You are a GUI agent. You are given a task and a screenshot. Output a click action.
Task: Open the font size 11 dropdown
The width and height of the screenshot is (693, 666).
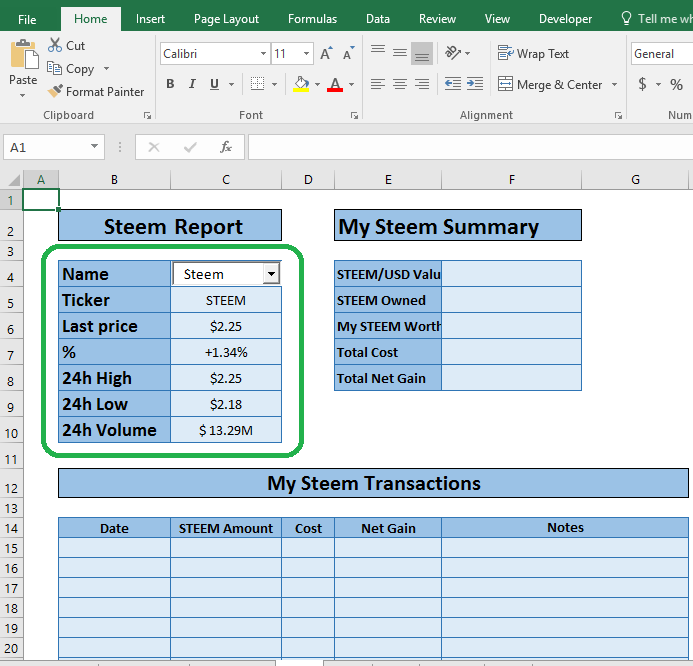click(x=306, y=53)
